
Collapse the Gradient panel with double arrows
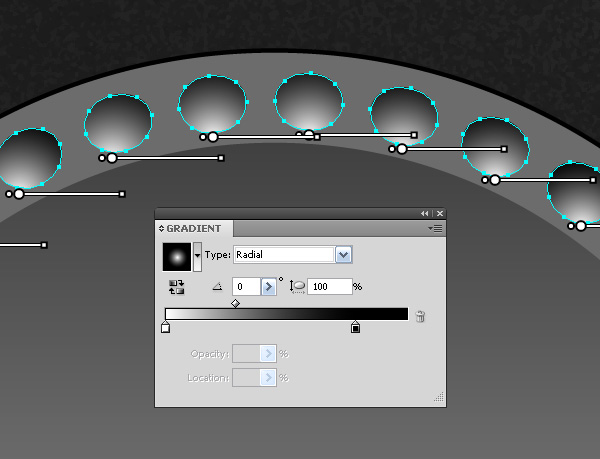click(x=425, y=213)
